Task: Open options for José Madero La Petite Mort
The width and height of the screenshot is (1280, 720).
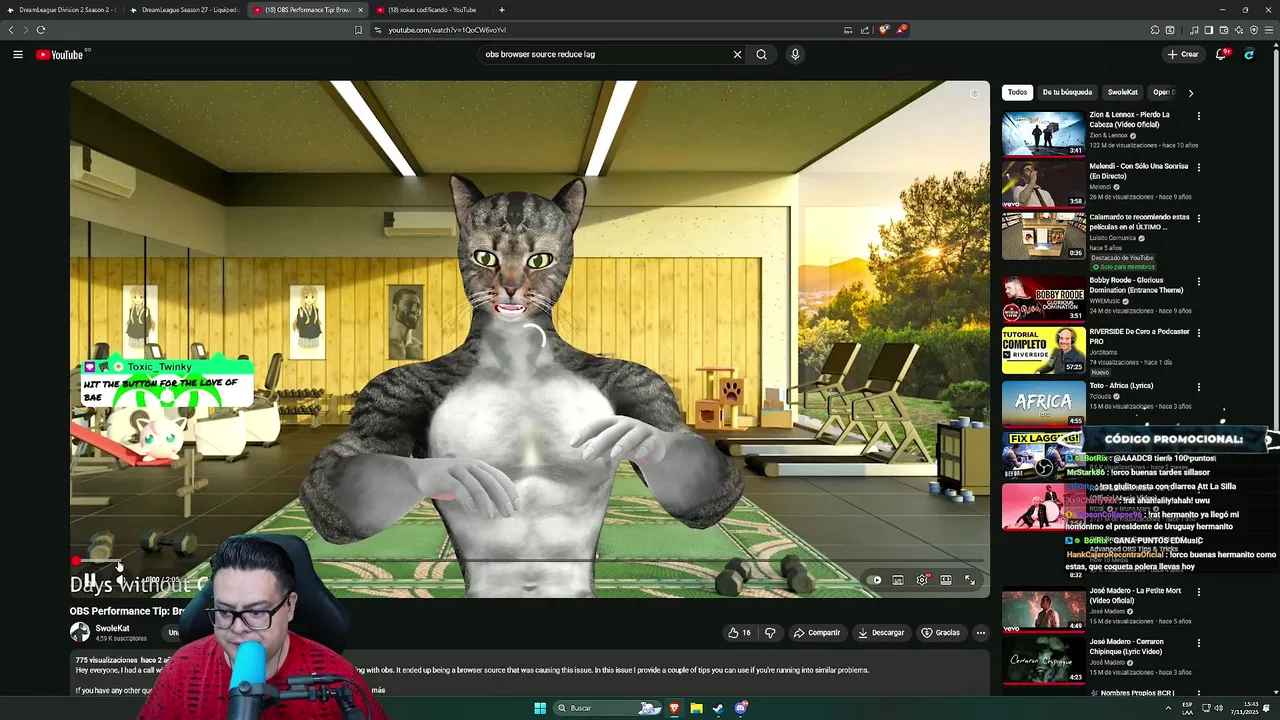Action: pos(1198,592)
